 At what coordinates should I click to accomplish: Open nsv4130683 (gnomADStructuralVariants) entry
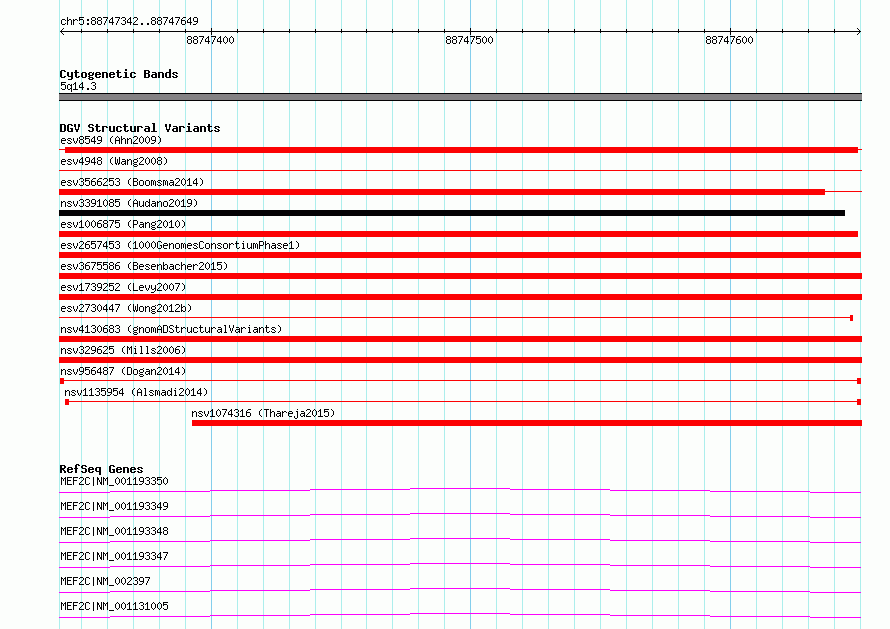pos(171,329)
